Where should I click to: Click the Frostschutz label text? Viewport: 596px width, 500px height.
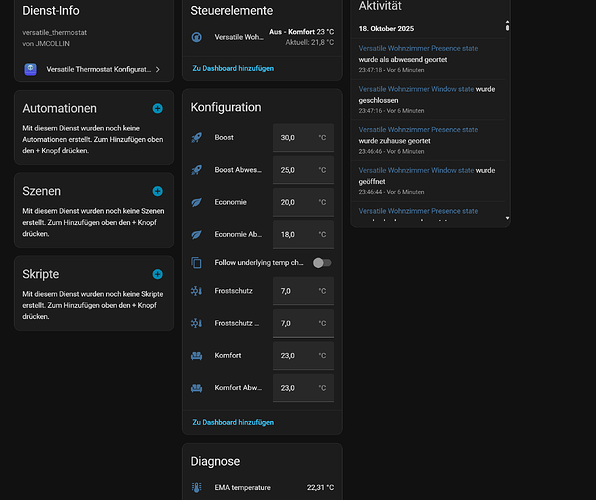coord(233,291)
